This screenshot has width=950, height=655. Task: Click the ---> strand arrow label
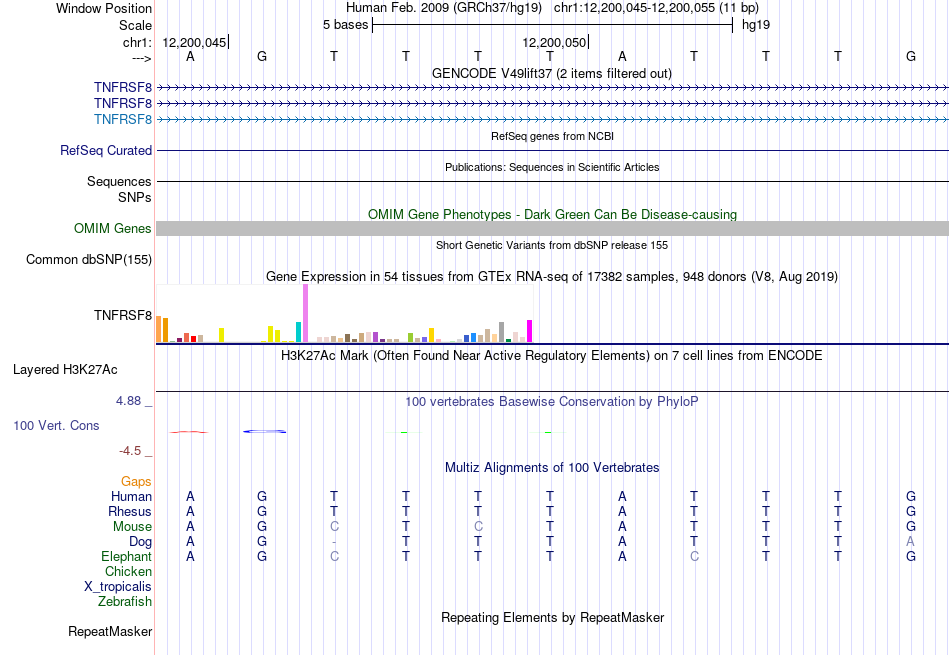click(141, 58)
